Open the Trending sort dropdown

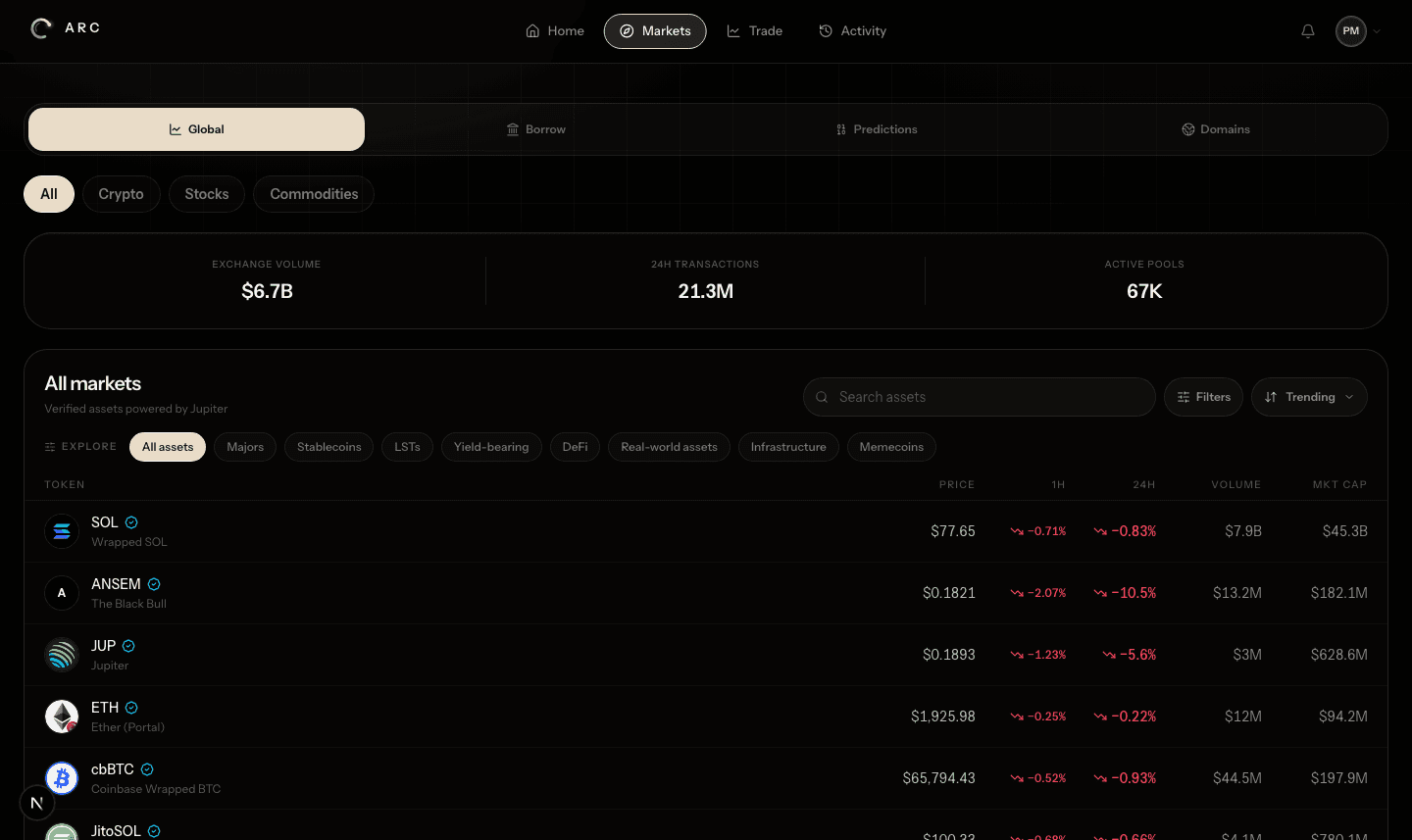click(x=1309, y=397)
